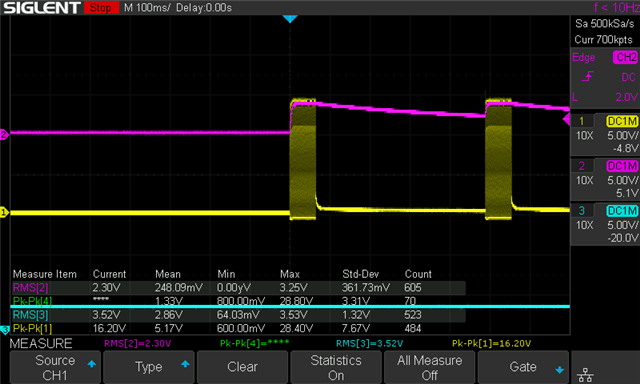The height and width of the screenshot is (384, 640).
Task: Open the Source CH1 menu button
Action: coord(55,367)
